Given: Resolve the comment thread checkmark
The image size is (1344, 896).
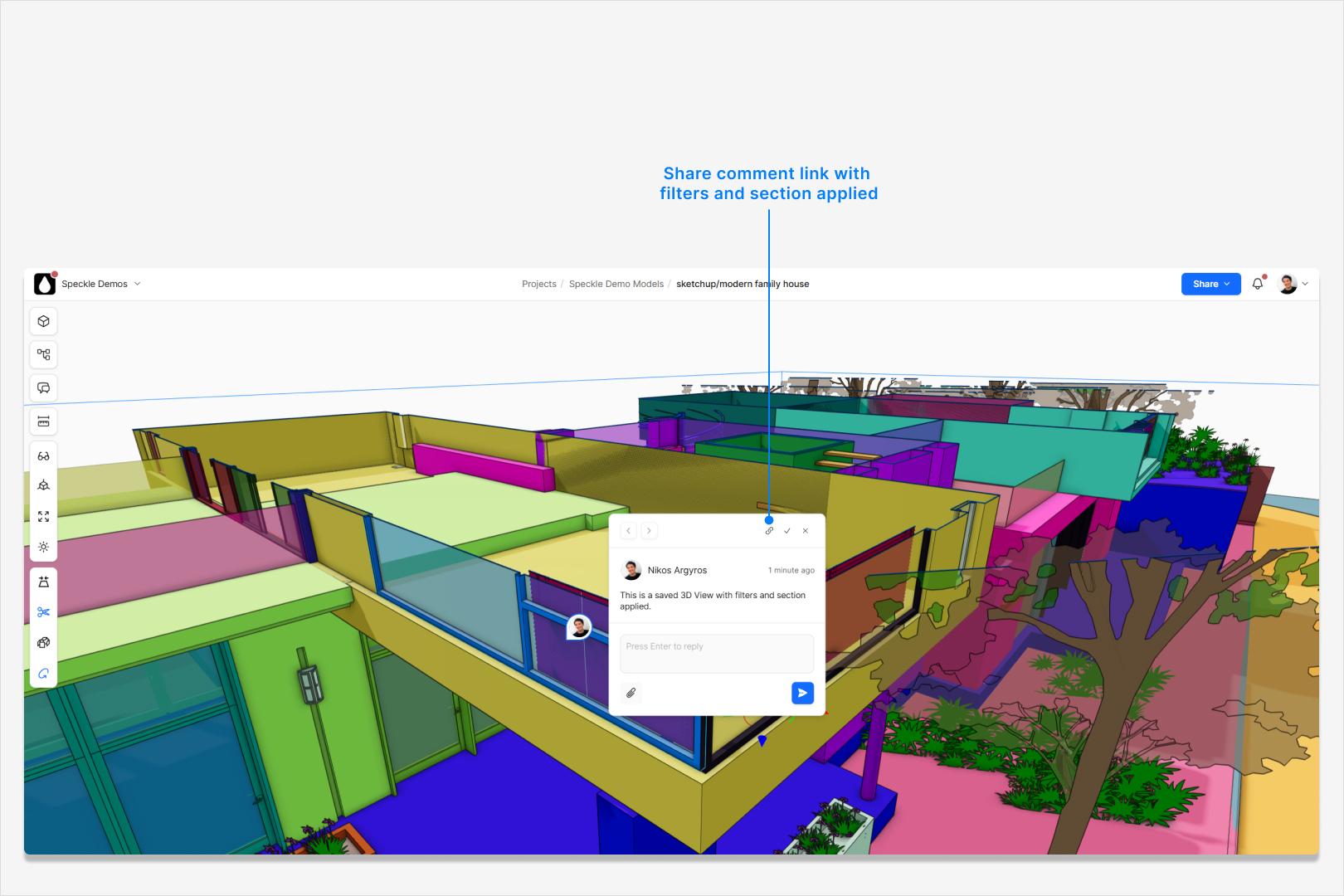Looking at the screenshot, I should point(787,531).
